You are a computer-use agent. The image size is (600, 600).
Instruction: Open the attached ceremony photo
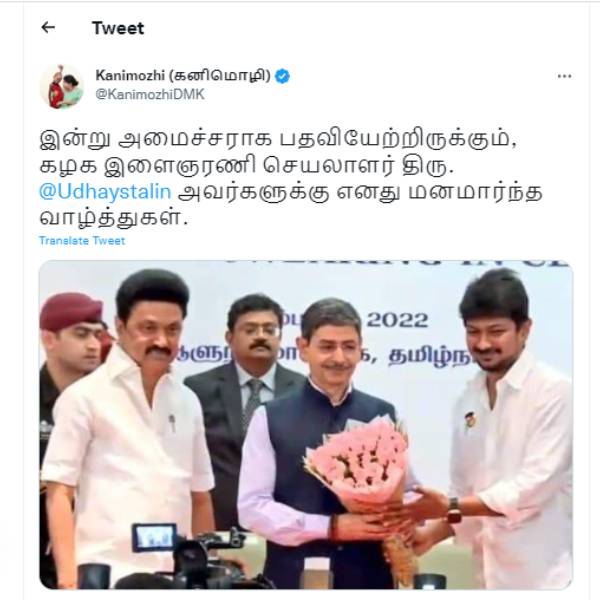pos(306,424)
